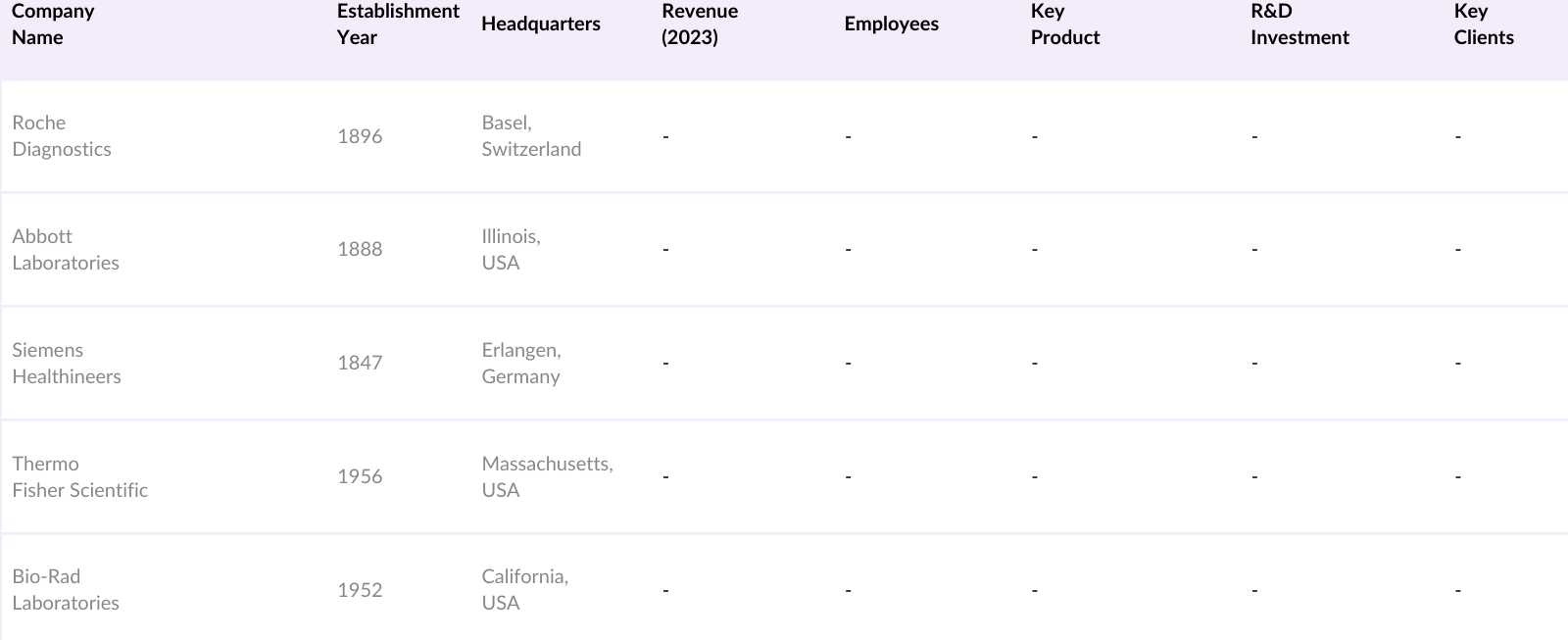Click the Revenue (2023) column header
Image resolution: width=1568 pixels, height=640 pixels.
point(700,25)
